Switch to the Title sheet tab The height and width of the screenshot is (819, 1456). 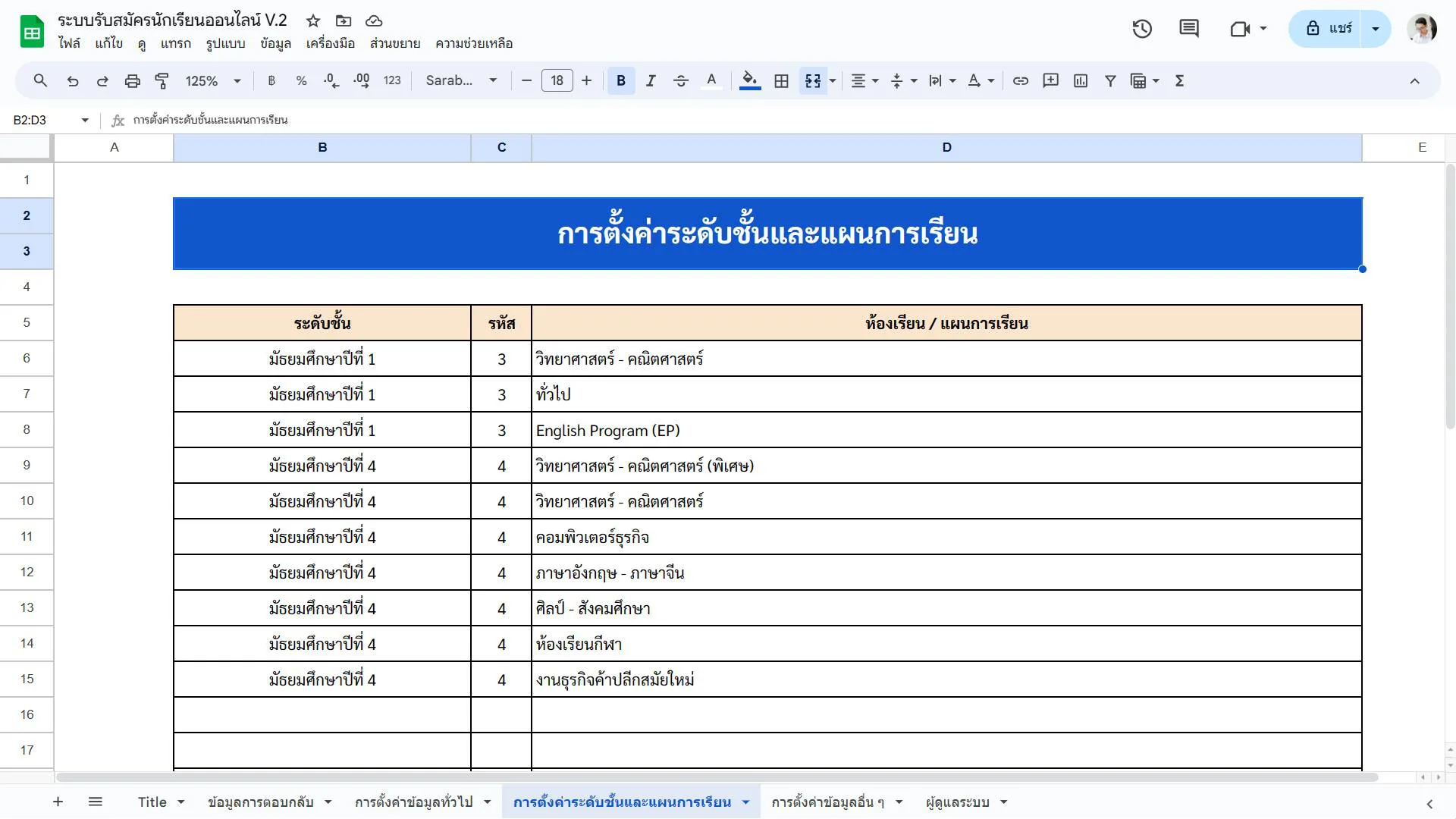(x=152, y=802)
